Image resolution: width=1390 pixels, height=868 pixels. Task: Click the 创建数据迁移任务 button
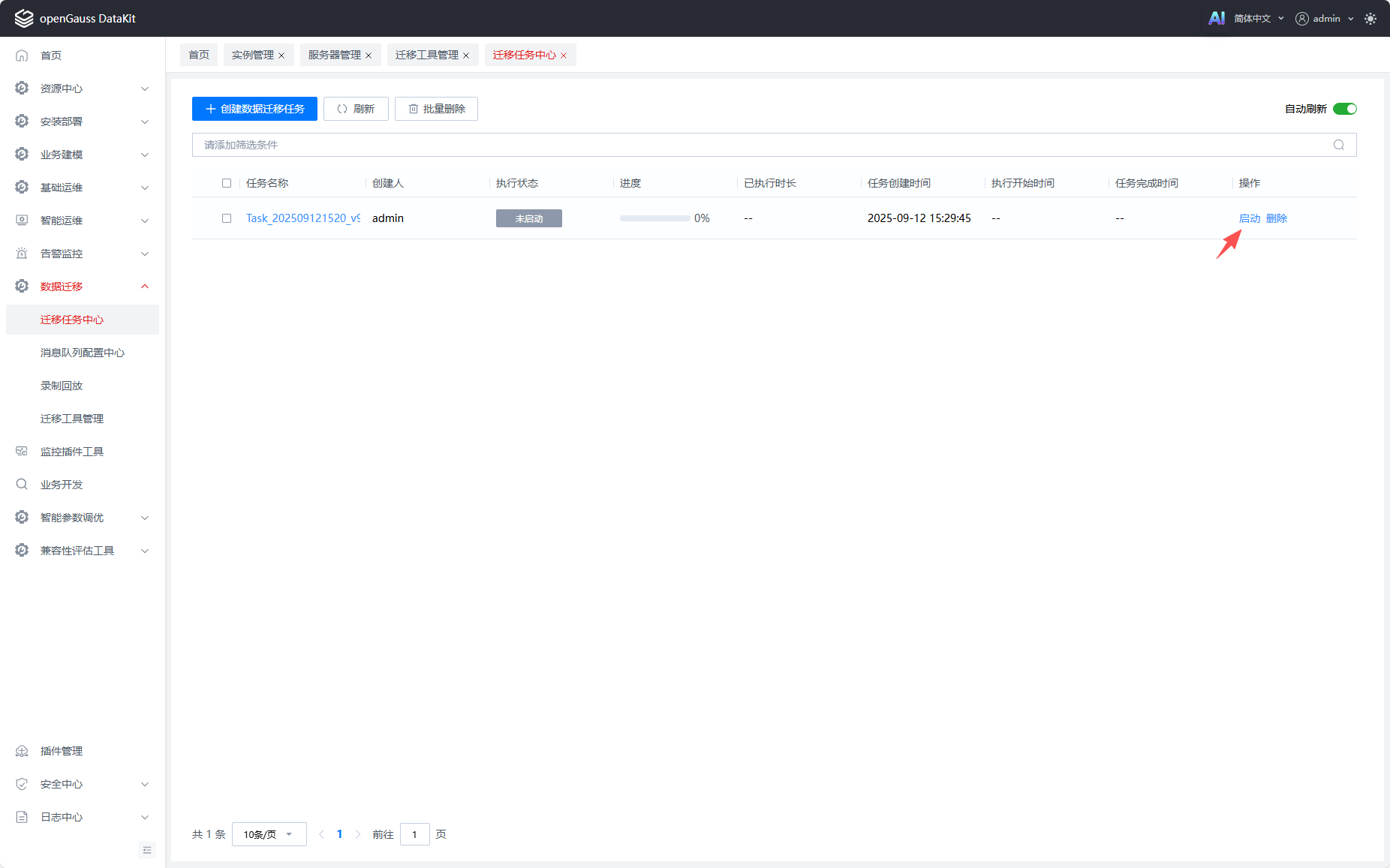254,109
